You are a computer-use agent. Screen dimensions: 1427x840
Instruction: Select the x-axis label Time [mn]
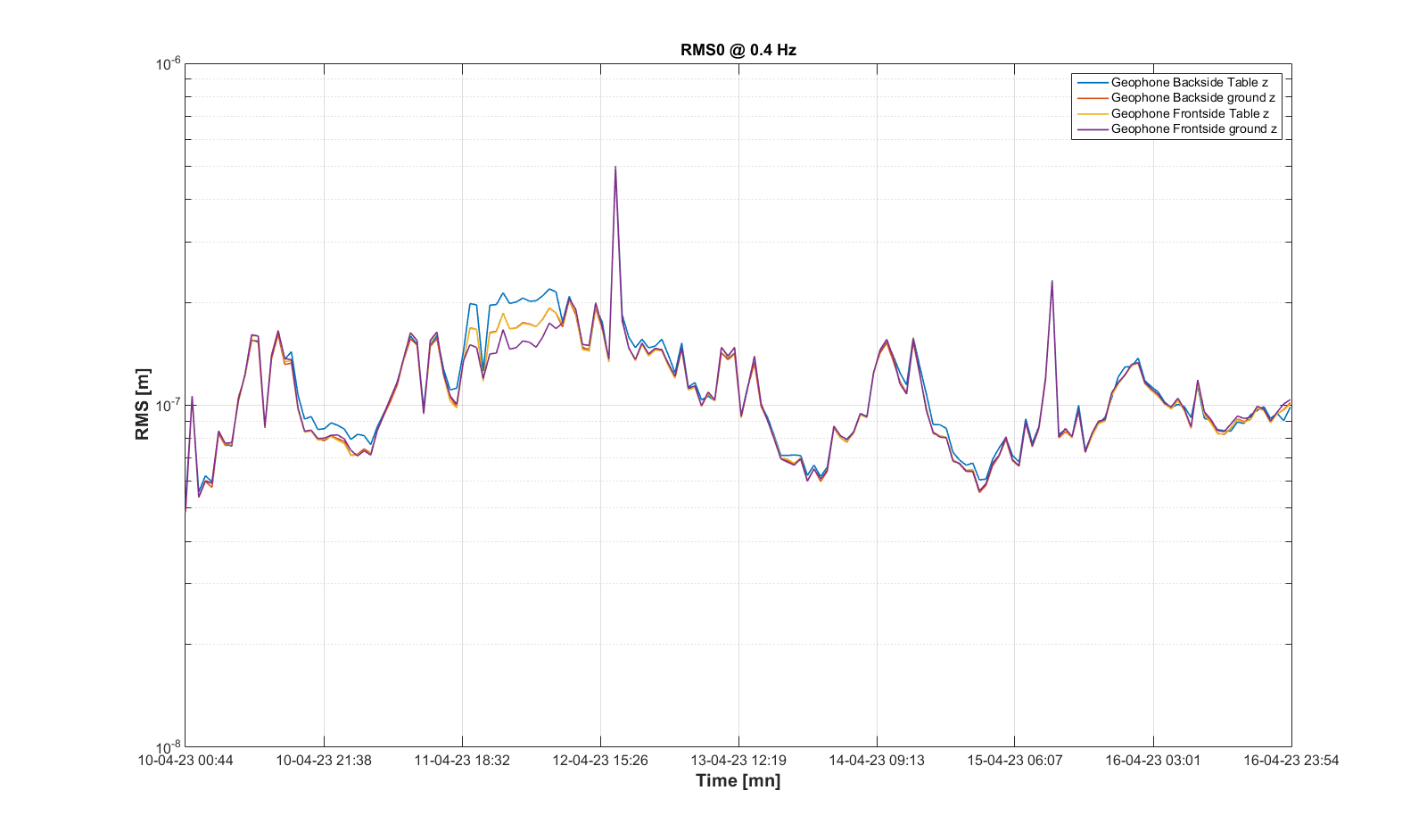pos(738,781)
